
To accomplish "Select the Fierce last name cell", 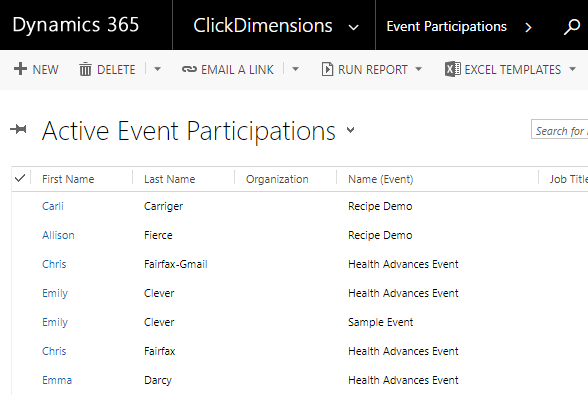I will pos(158,235).
